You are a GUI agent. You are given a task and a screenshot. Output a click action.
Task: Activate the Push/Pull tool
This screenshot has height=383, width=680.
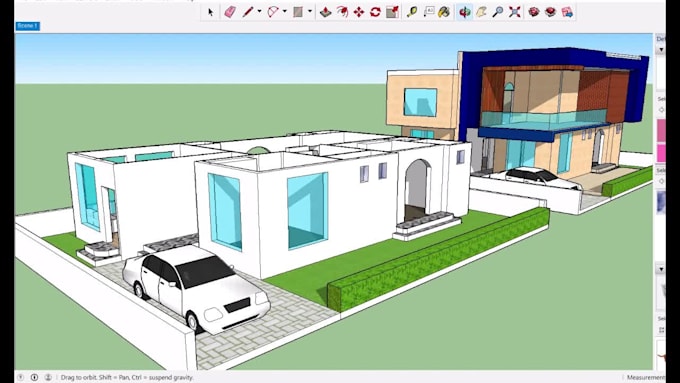pyautogui.click(x=326, y=12)
